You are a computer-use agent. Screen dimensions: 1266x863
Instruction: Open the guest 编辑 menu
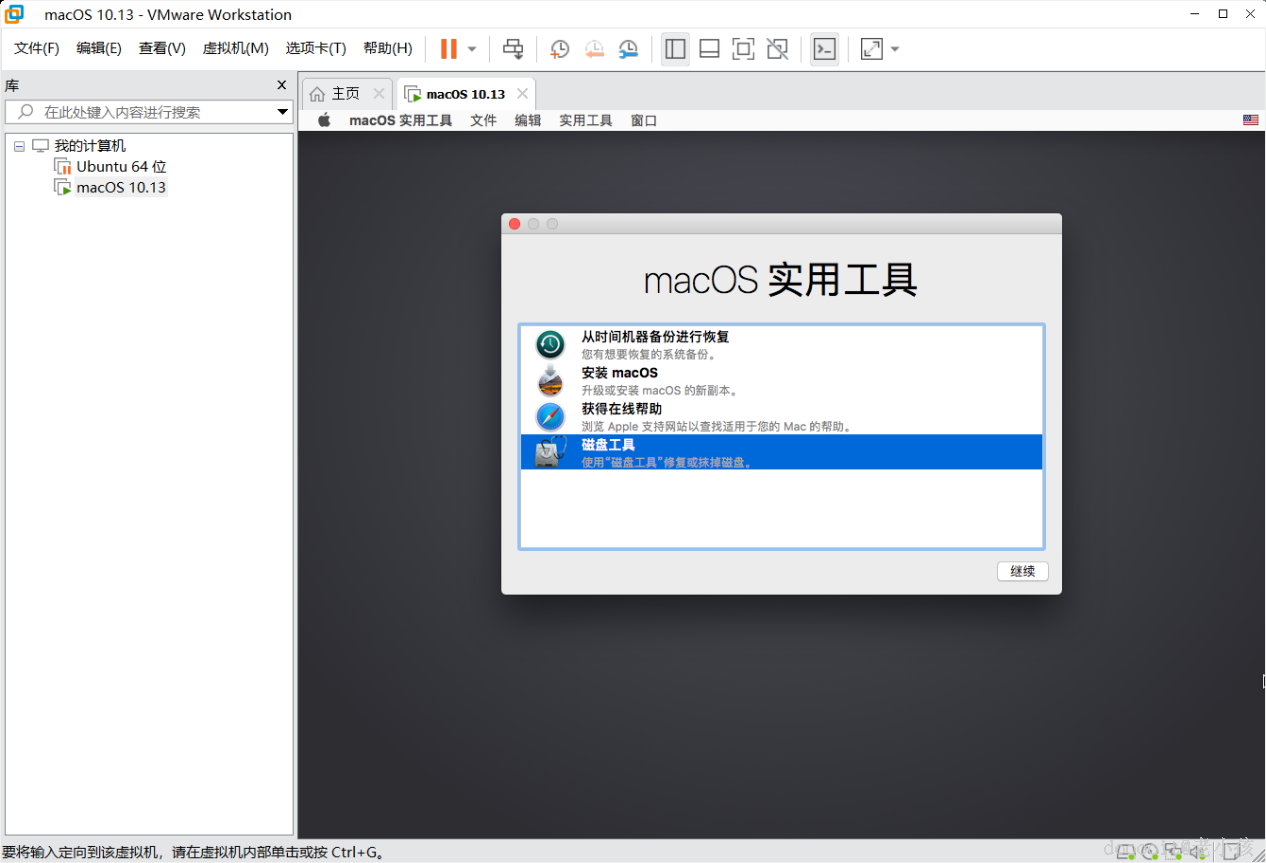[x=528, y=120]
